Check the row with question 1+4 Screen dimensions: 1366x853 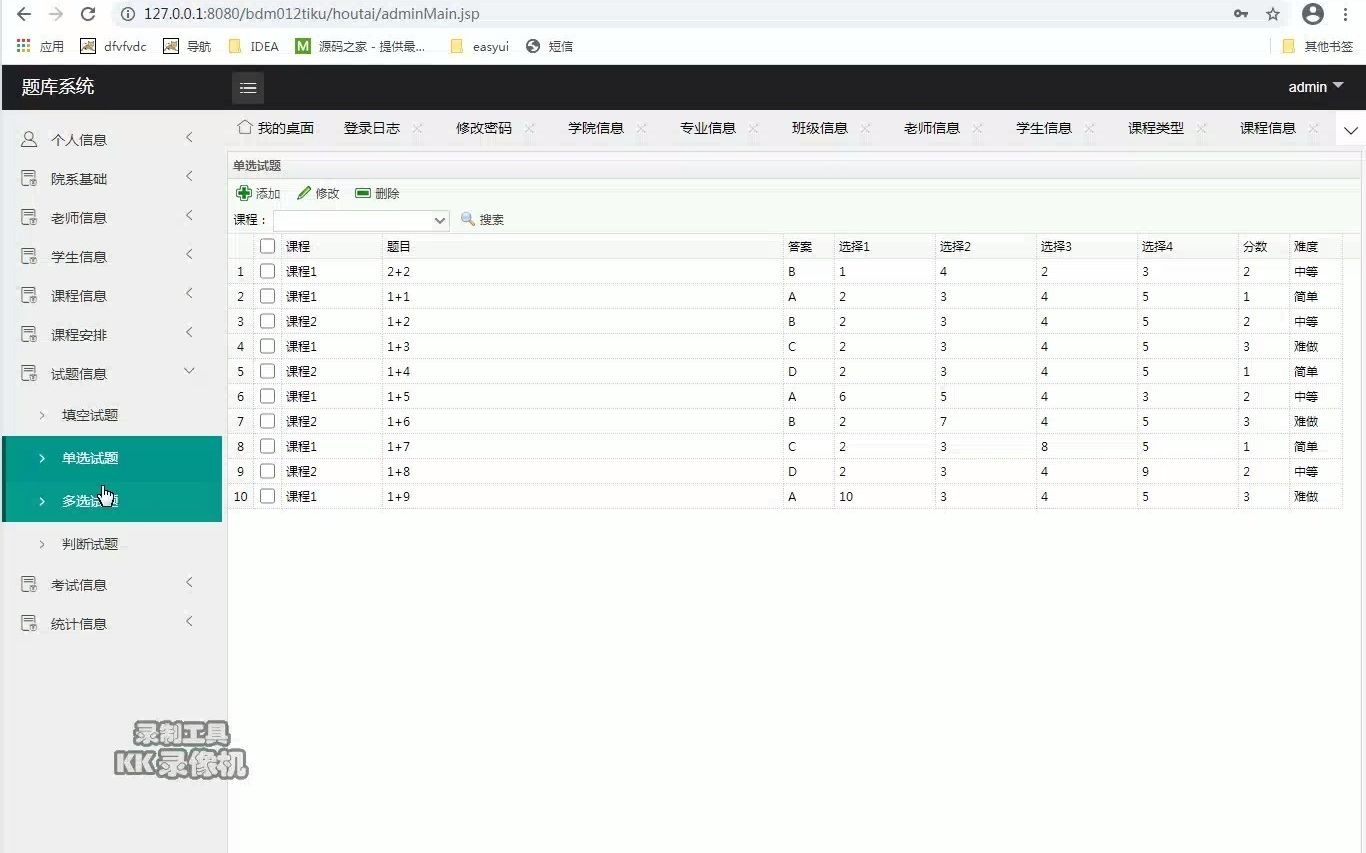(267, 371)
